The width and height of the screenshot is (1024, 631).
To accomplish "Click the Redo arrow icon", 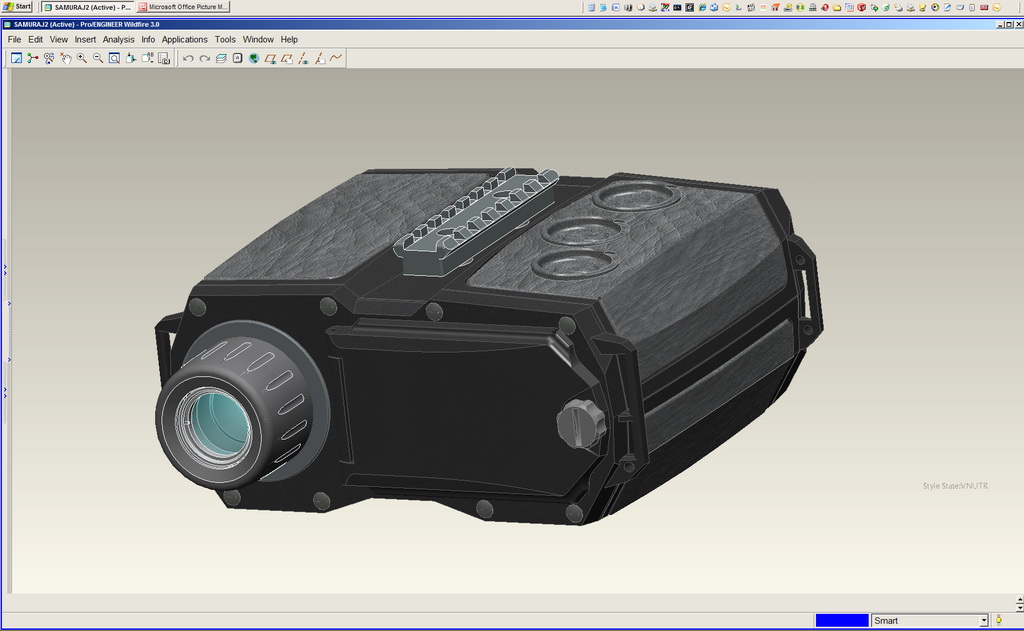I will pos(204,58).
